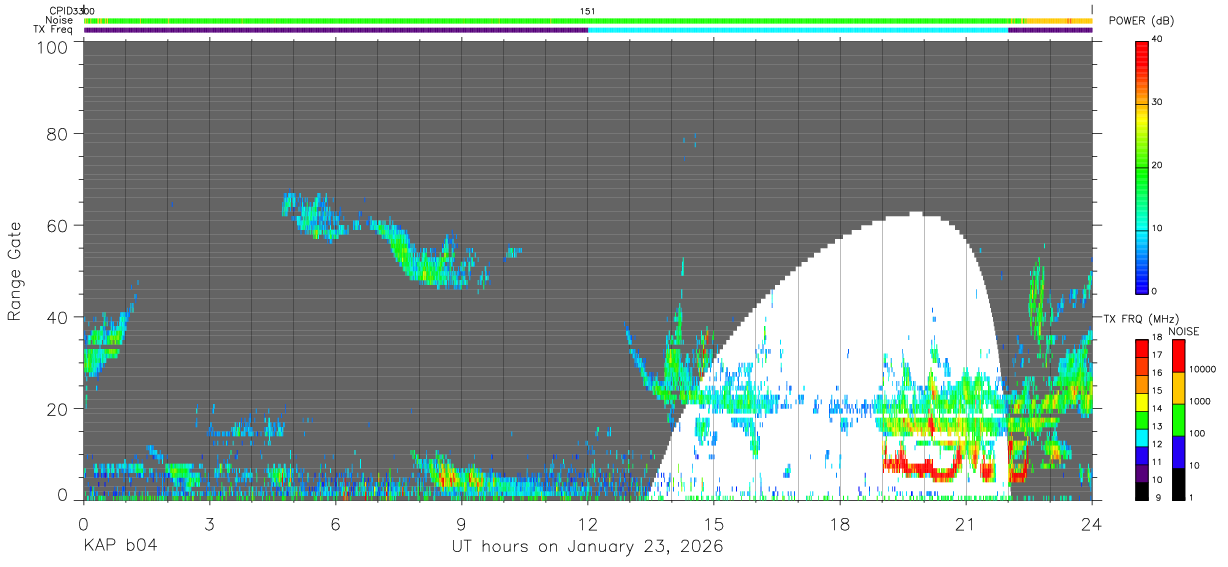Click the 40 tick on the power scale

pos(1159,39)
